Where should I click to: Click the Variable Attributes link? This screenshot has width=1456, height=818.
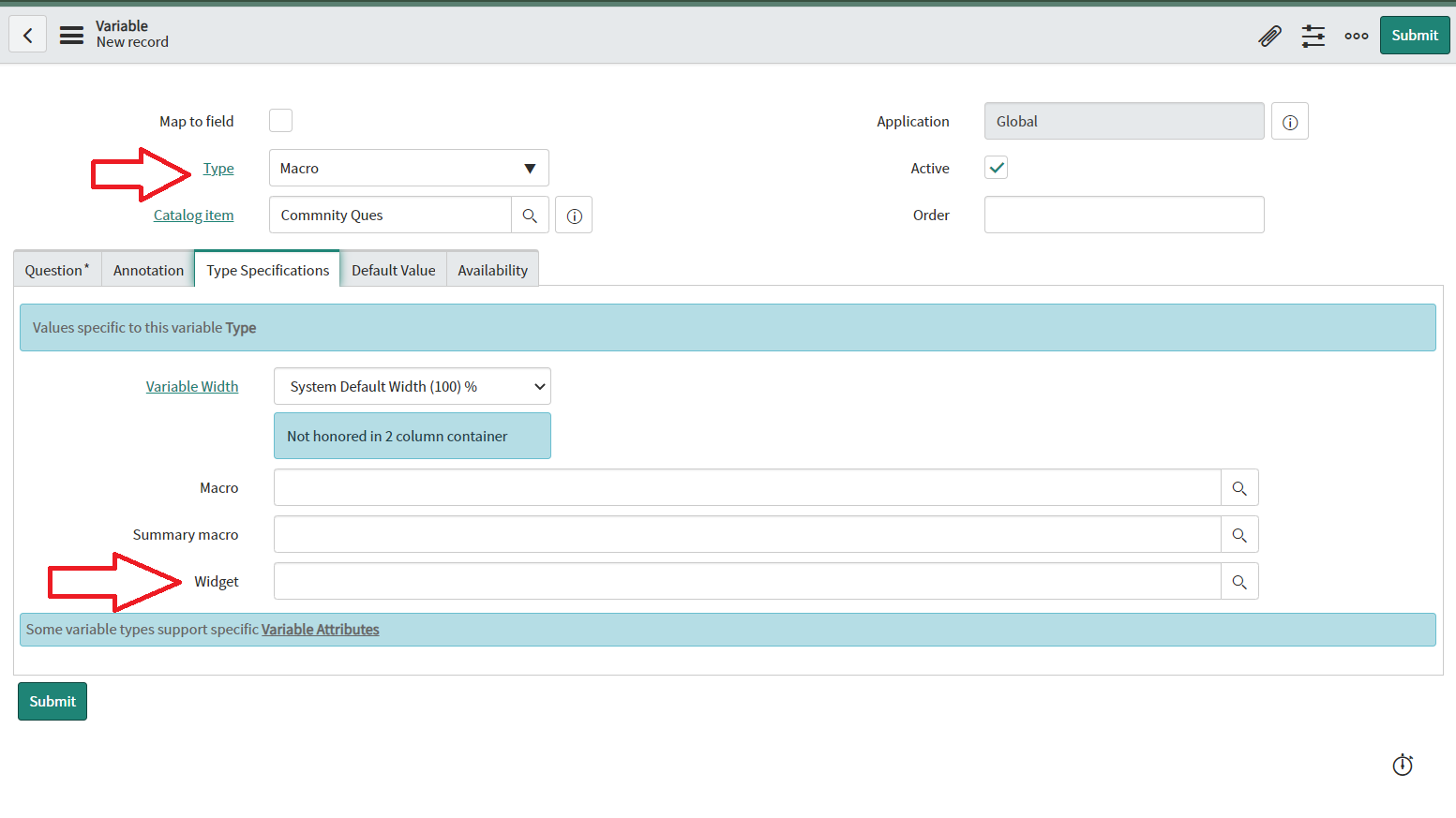[x=320, y=629]
